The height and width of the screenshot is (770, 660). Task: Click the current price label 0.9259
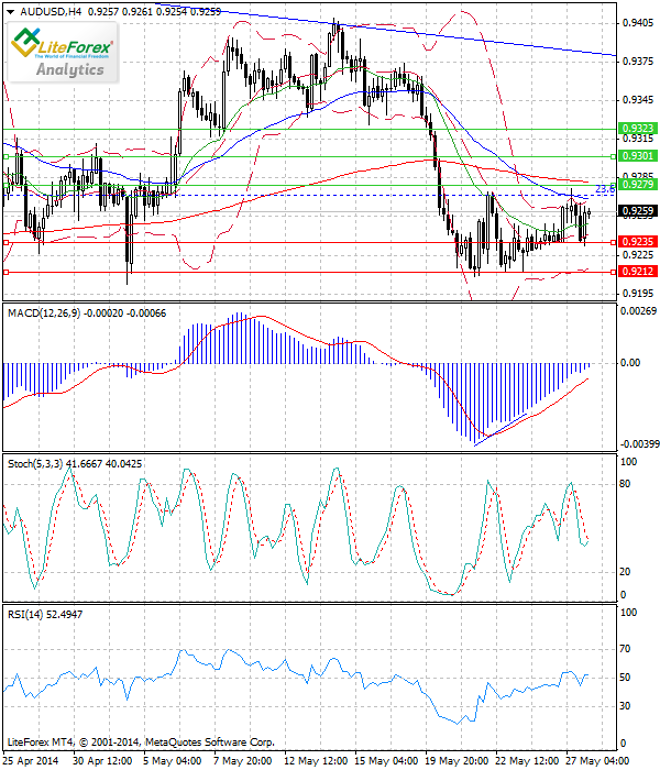[x=638, y=212]
